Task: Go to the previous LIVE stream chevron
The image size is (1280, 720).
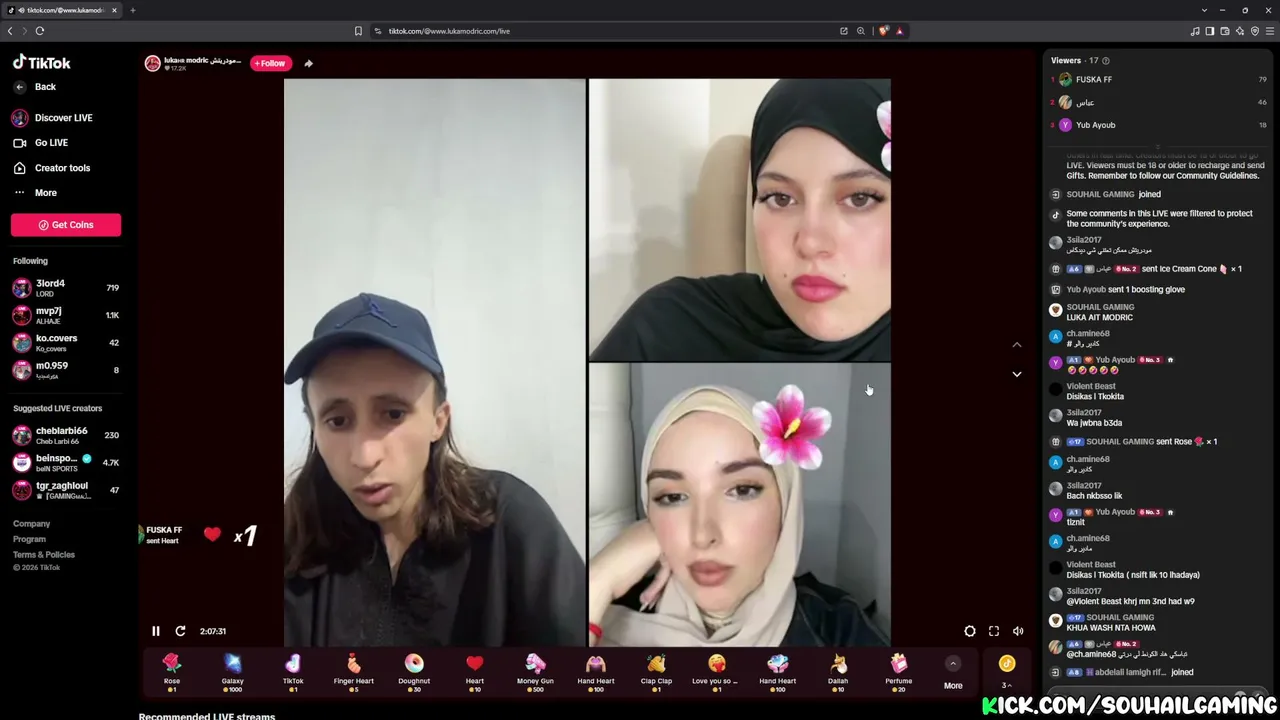Action: pyautogui.click(x=1017, y=345)
